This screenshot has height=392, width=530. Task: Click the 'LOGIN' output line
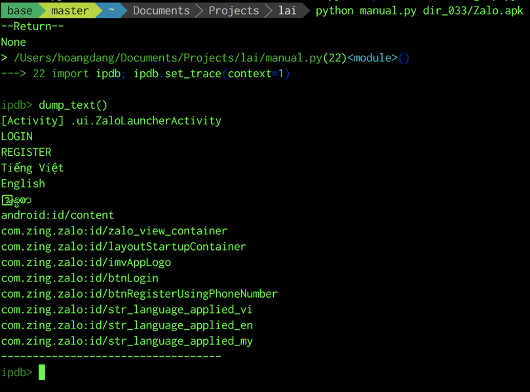point(17,137)
